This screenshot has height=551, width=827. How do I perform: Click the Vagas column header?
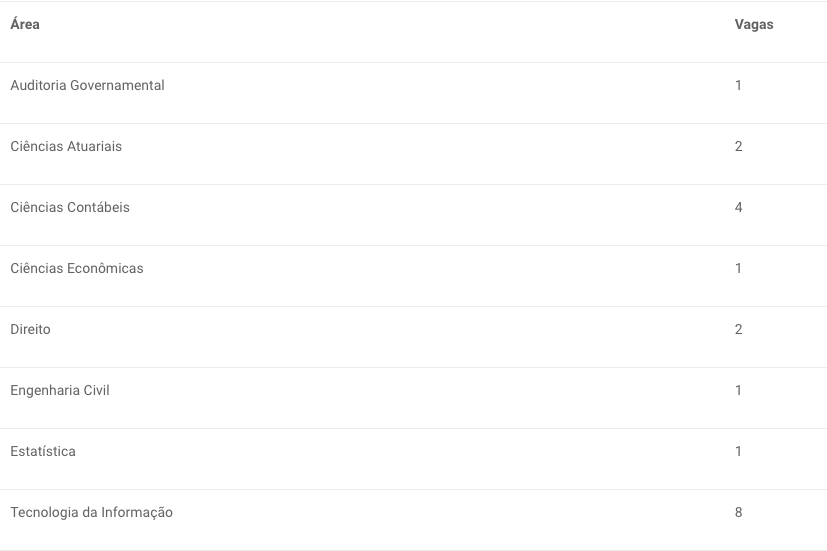[754, 24]
